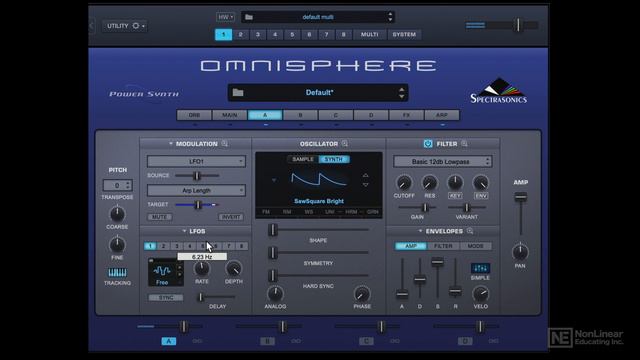Select part 2 button
This screenshot has width=640, height=360.
pyautogui.click(x=240, y=35)
